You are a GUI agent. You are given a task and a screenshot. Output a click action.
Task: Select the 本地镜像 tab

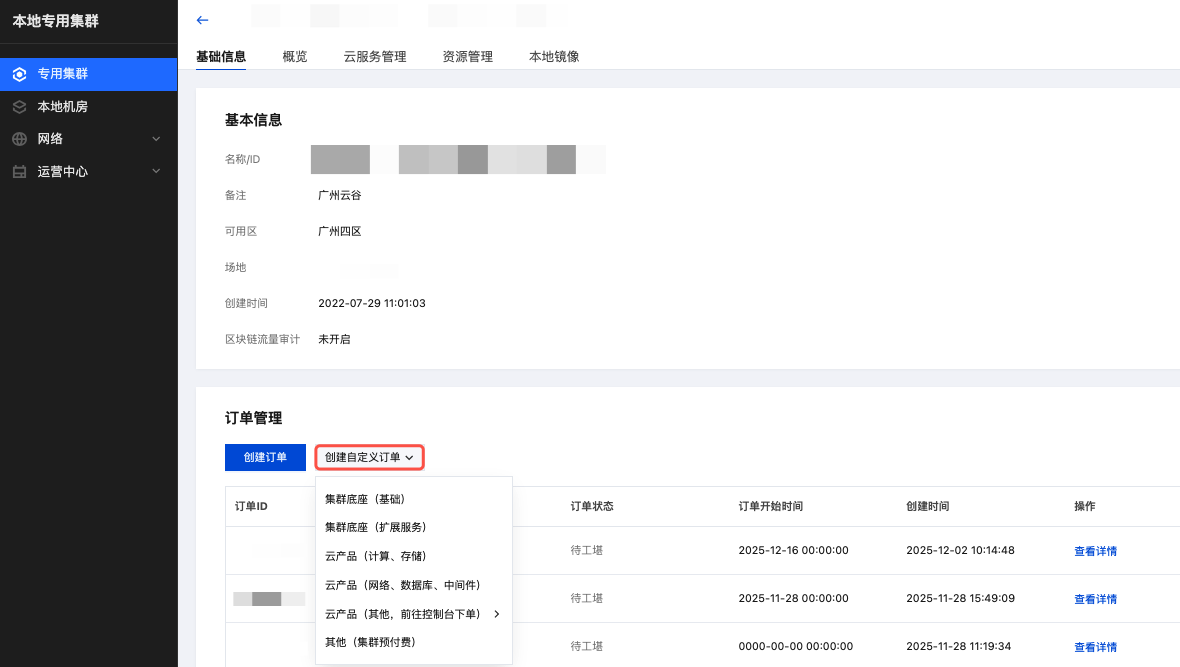554,57
